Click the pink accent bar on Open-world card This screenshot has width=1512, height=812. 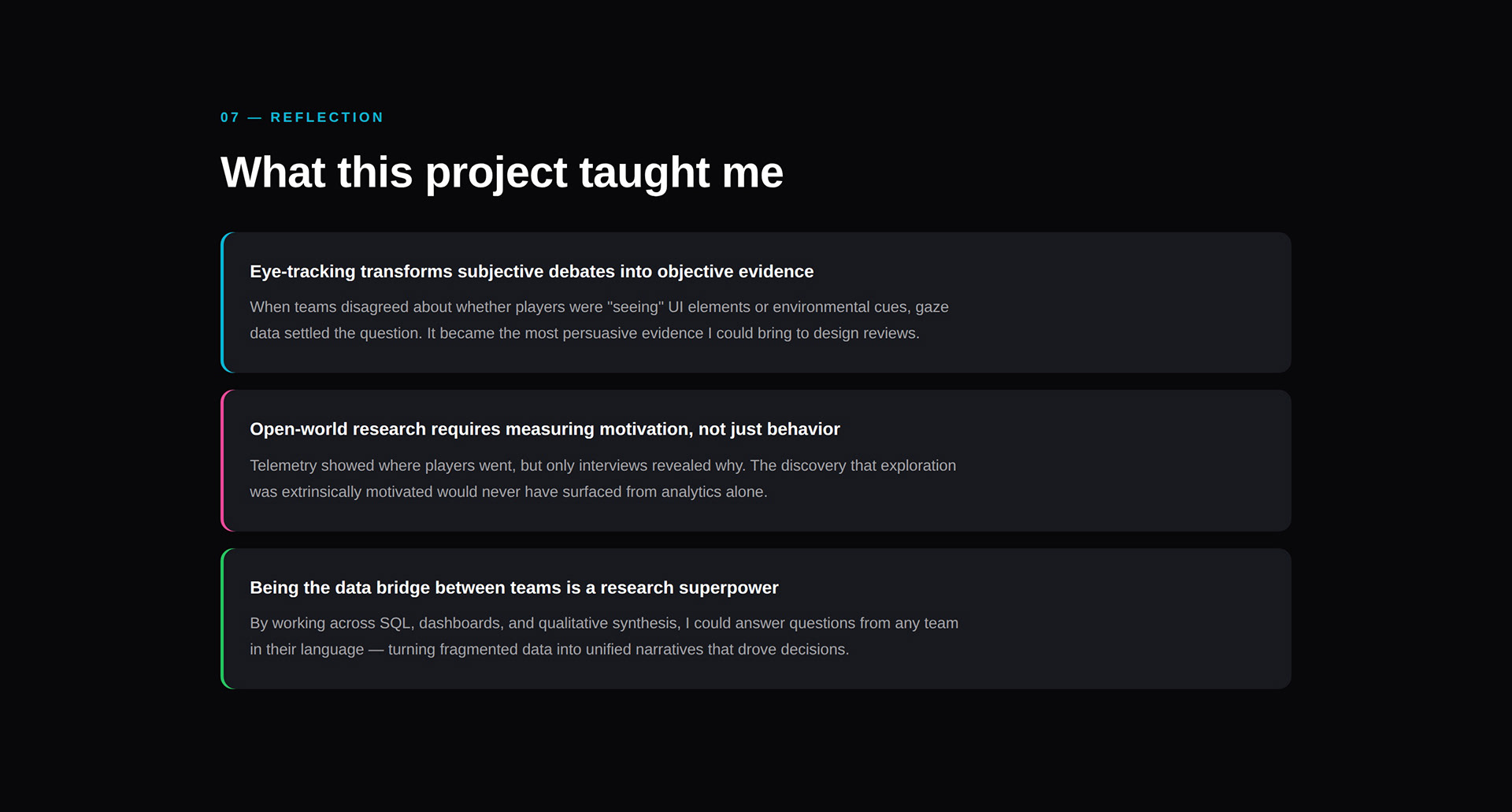224,461
